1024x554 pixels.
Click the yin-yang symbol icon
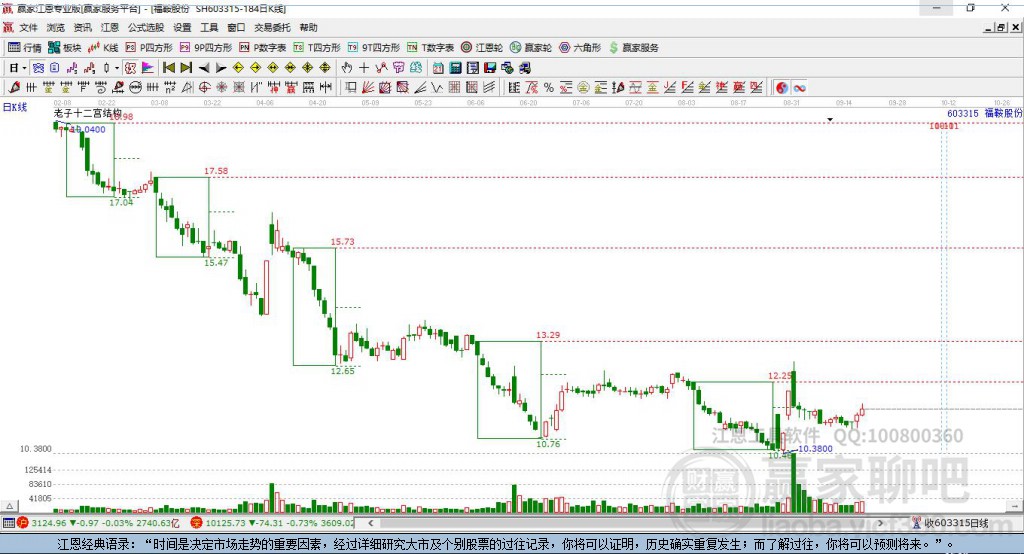[x=782, y=88]
